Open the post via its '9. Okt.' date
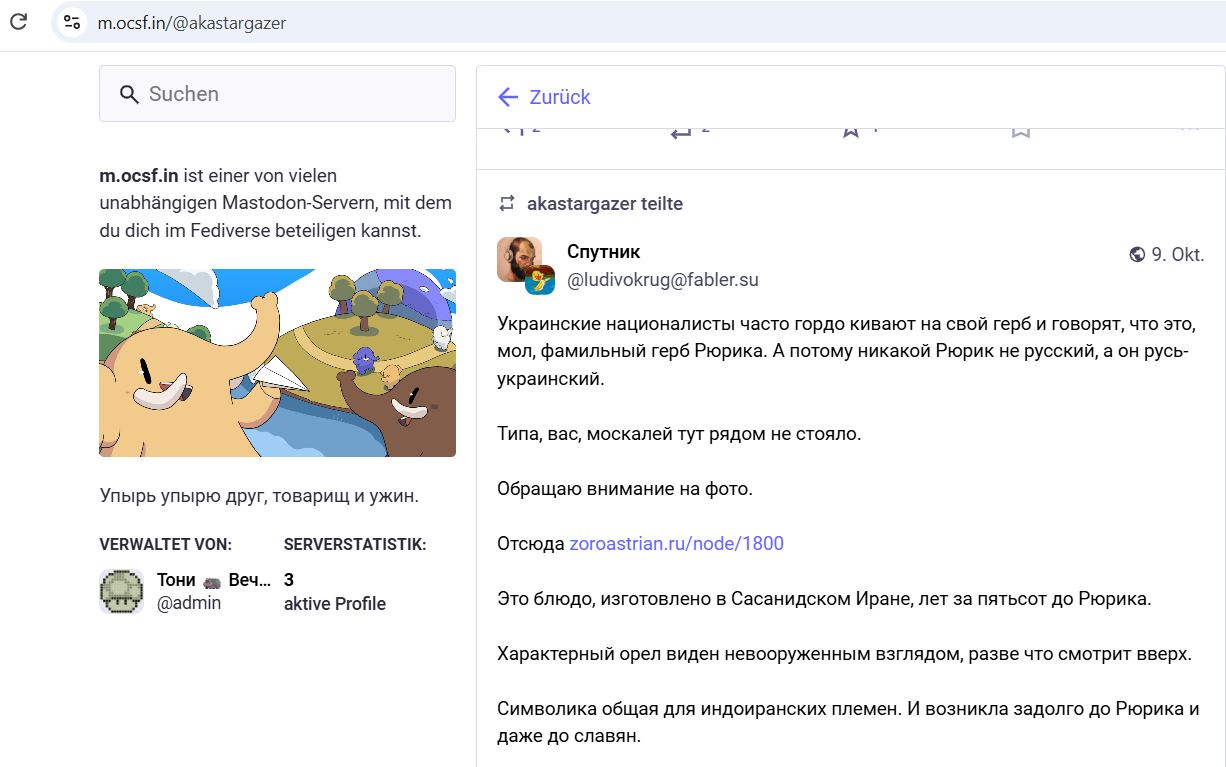This screenshot has height=767, width=1226. point(1177,254)
